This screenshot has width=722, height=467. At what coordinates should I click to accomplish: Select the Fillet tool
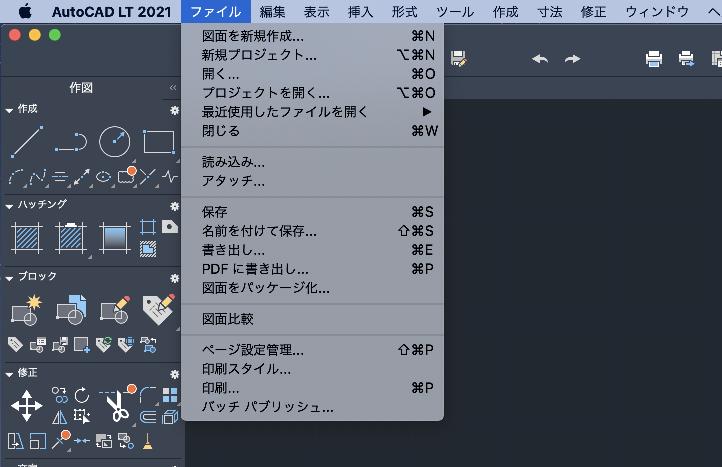[148, 395]
